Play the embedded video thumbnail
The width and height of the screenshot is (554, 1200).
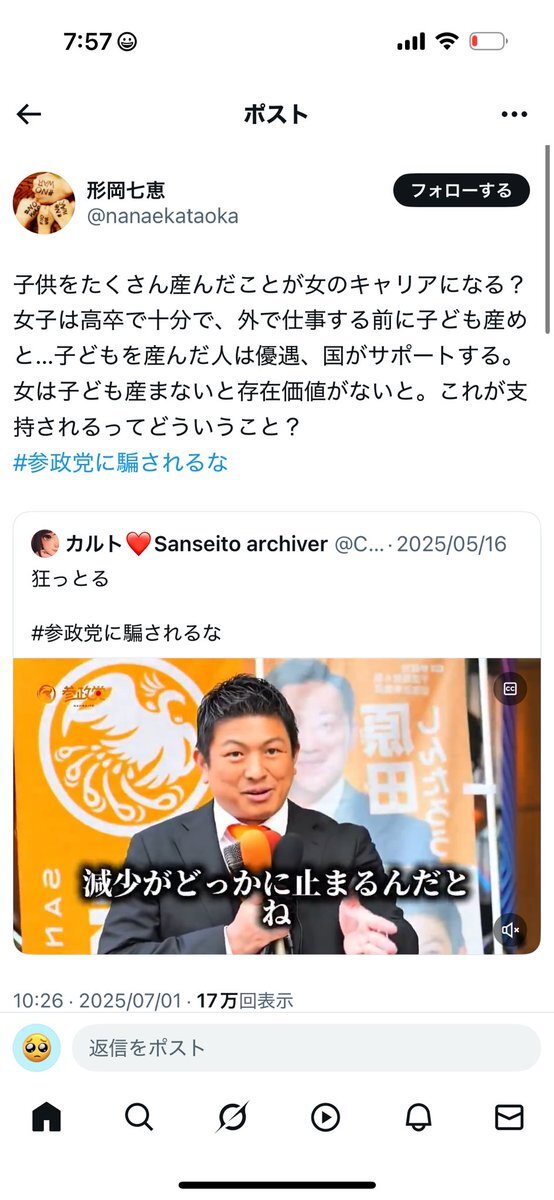[x=277, y=806]
